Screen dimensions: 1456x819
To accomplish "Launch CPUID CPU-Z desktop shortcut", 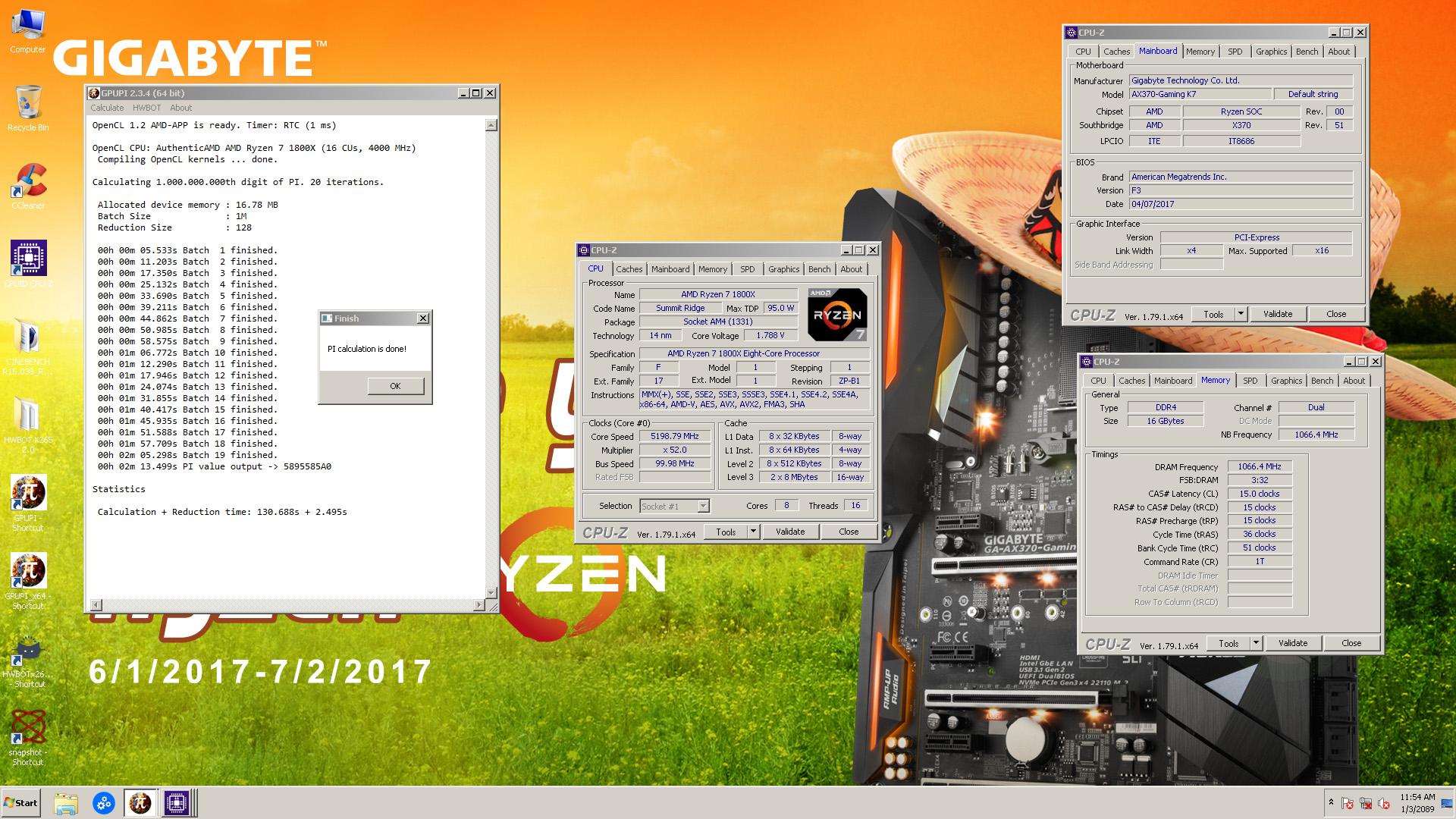I will point(28,264).
